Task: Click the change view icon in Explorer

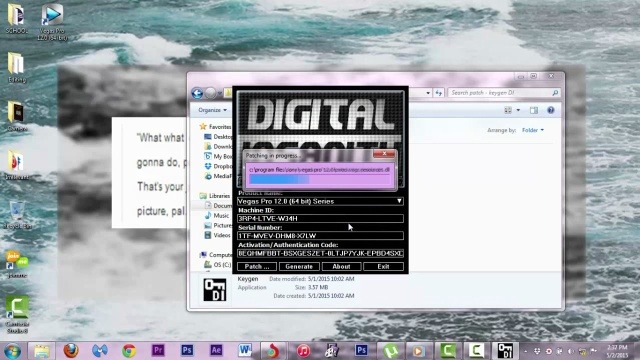Action: point(508,110)
